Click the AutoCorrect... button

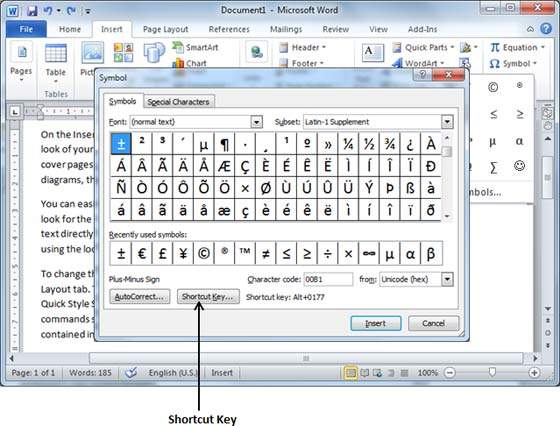click(x=140, y=297)
